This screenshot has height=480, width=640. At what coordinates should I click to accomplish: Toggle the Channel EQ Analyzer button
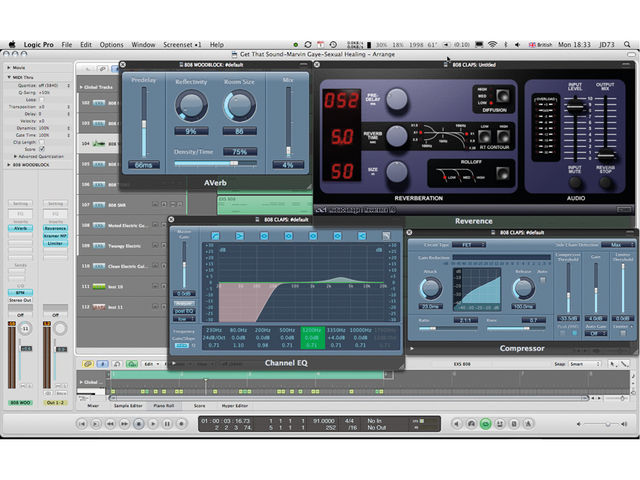pos(184,304)
